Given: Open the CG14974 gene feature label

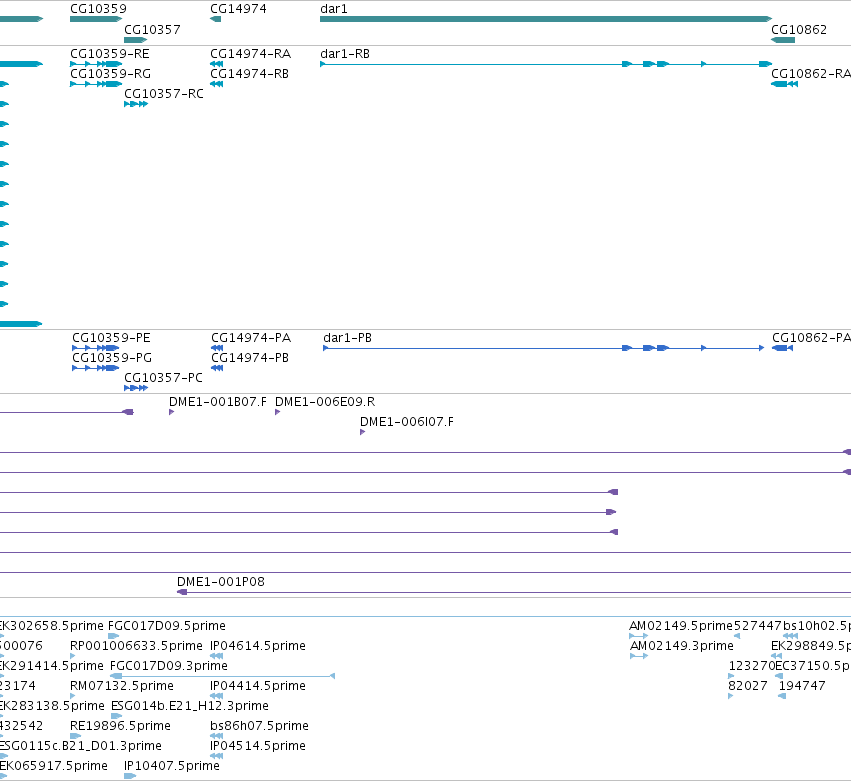Looking at the screenshot, I should pyautogui.click(x=238, y=9).
